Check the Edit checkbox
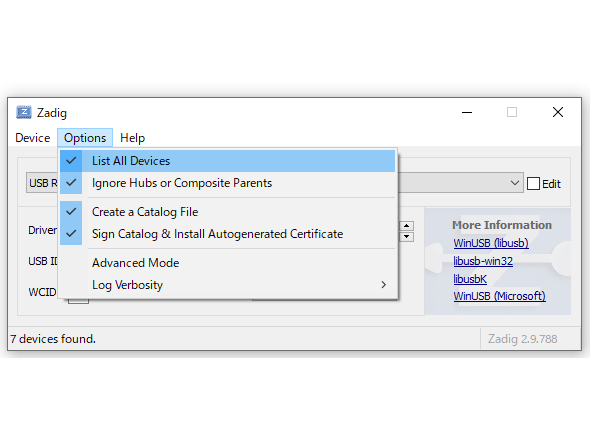Image resolution: width=590 pixels, height=432 pixels. pyautogui.click(x=533, y=184)
